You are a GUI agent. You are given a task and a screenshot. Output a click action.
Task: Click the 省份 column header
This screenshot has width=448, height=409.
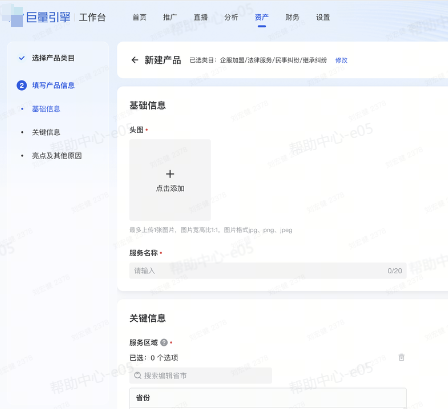[143, 398]
